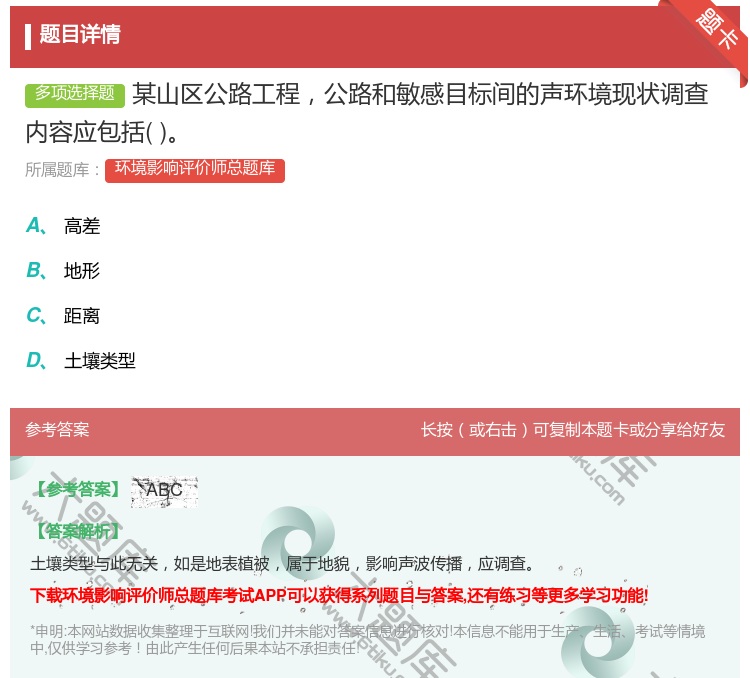This screenshot has height=678, width=750.
Task: Click the red APP download promotion line
Action: (339, 596)
